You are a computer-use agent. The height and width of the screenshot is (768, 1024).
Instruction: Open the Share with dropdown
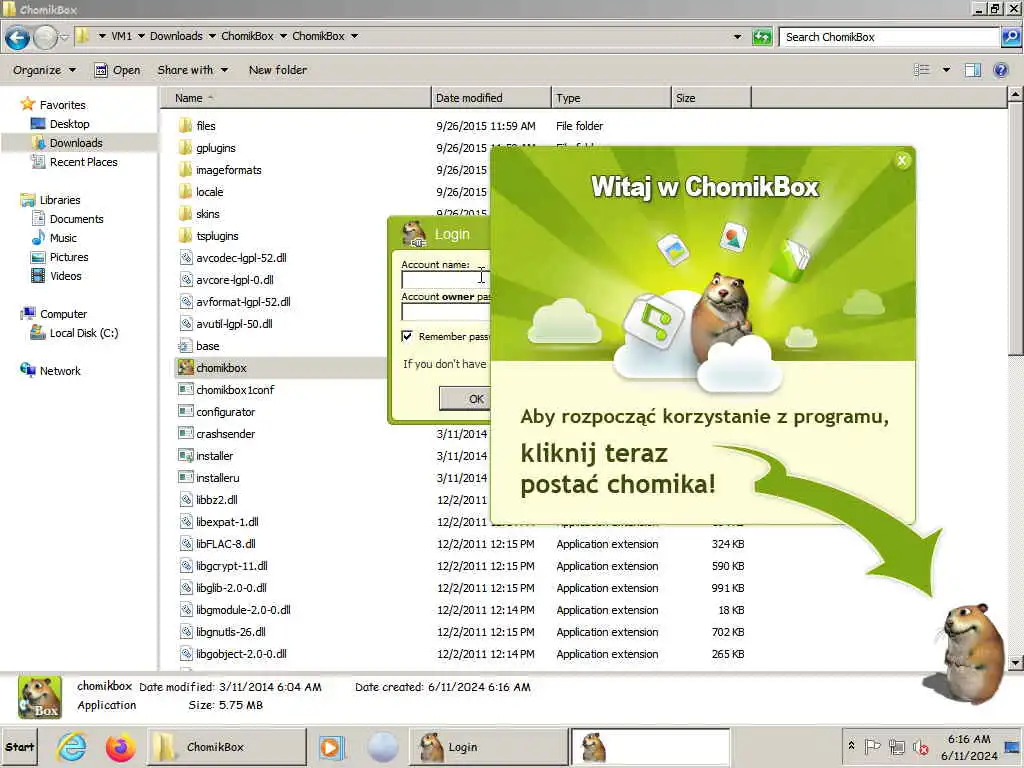tap(193, 70)
